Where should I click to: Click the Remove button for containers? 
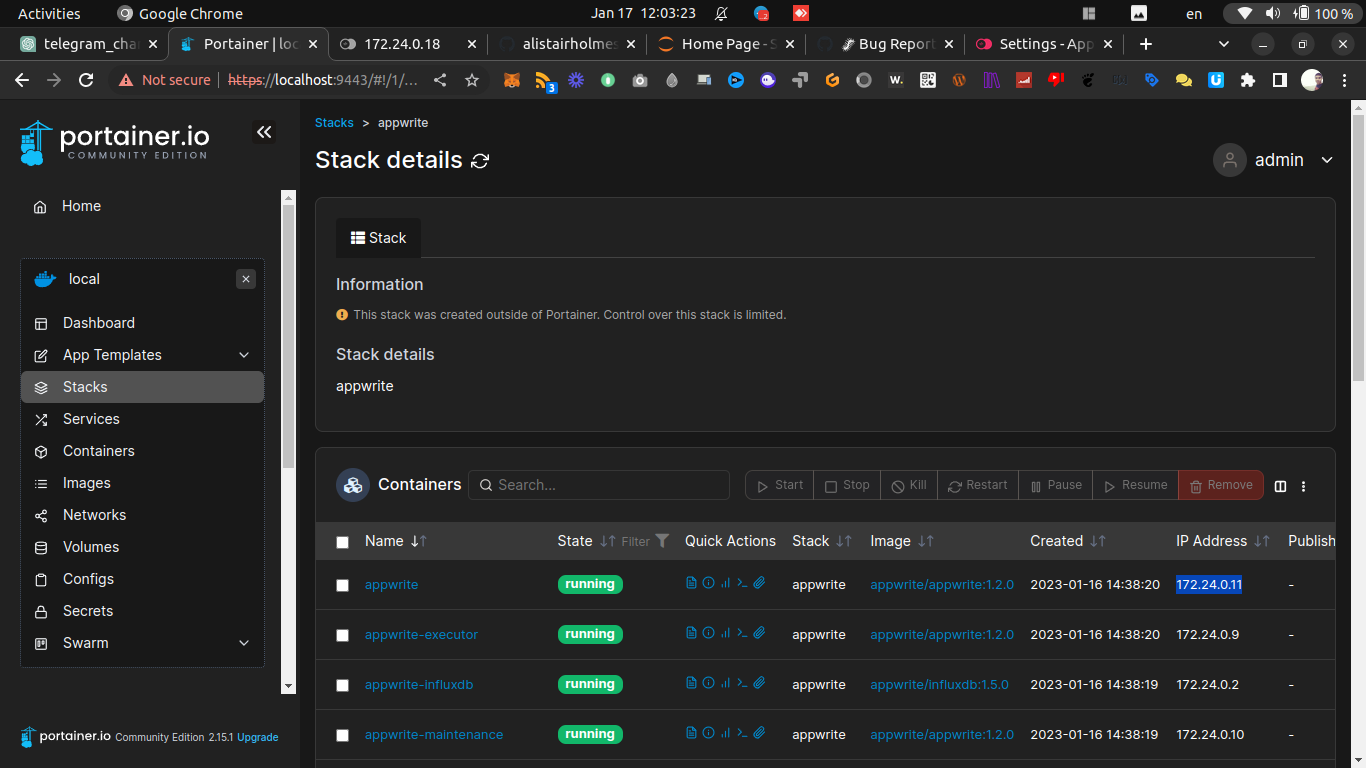click(x=1220, y=485)
